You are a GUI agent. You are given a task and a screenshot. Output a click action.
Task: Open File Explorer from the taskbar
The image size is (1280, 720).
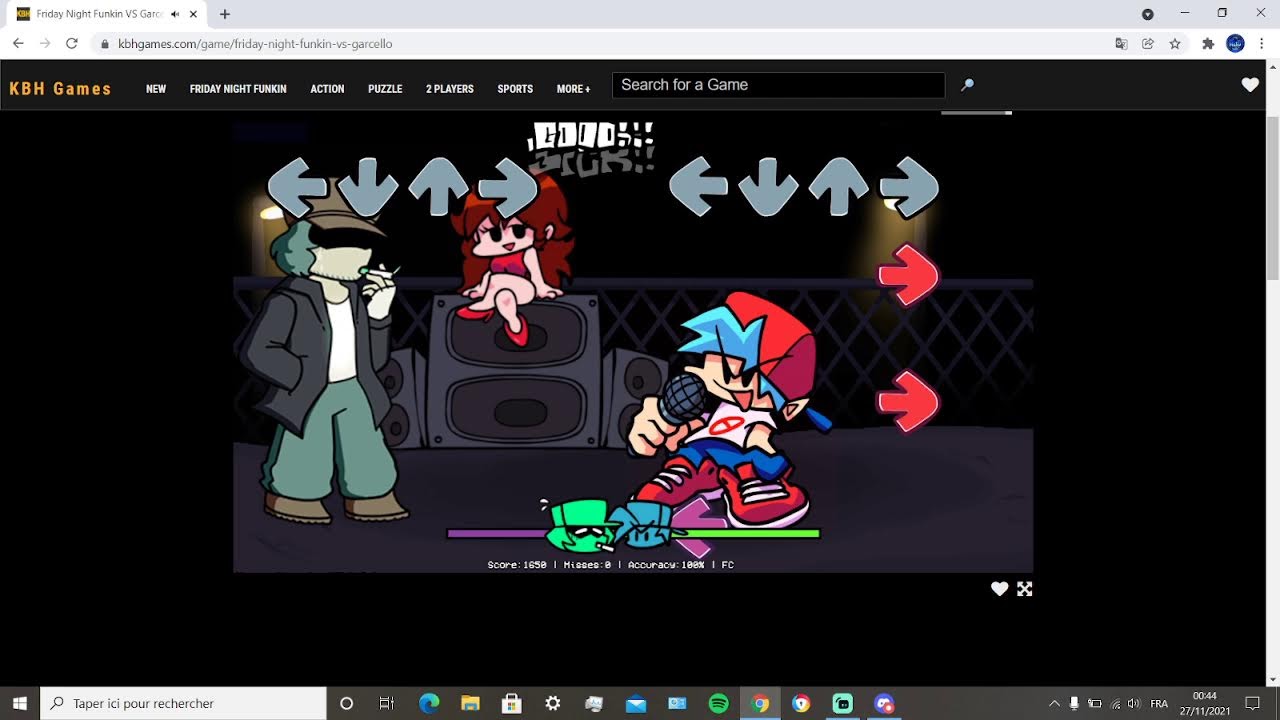coord(470,703)
